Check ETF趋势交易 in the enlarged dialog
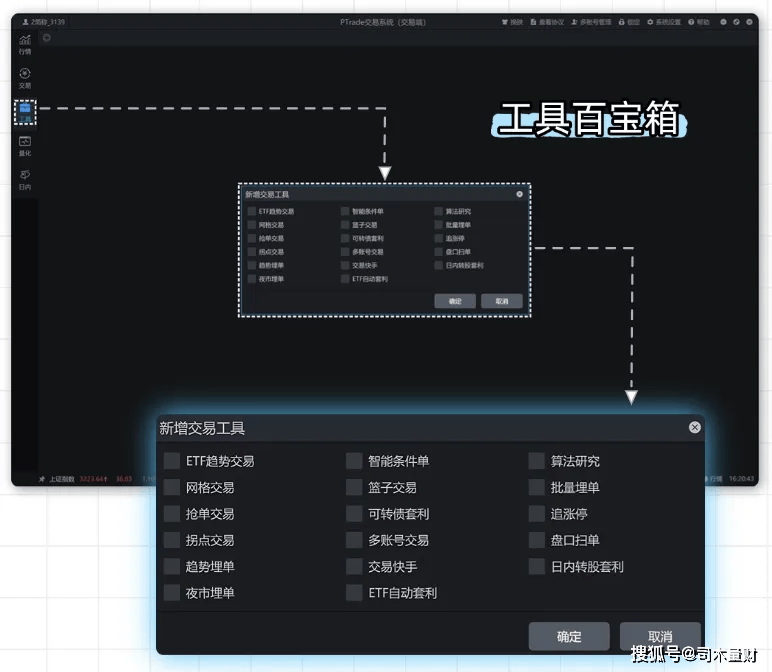Viewport: 772px width, 672px height. tap(172, 461)
